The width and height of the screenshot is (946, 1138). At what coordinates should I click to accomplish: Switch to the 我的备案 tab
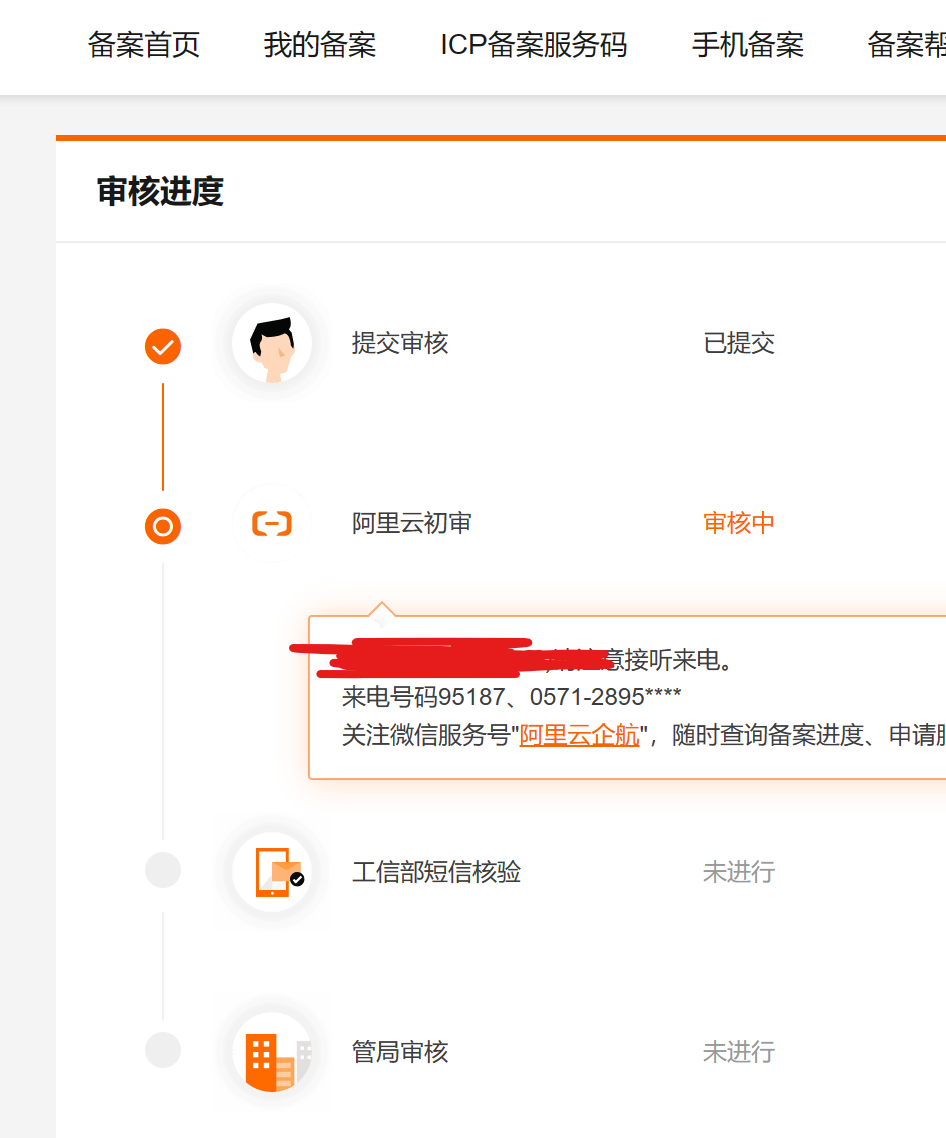[x=319, y=45]
